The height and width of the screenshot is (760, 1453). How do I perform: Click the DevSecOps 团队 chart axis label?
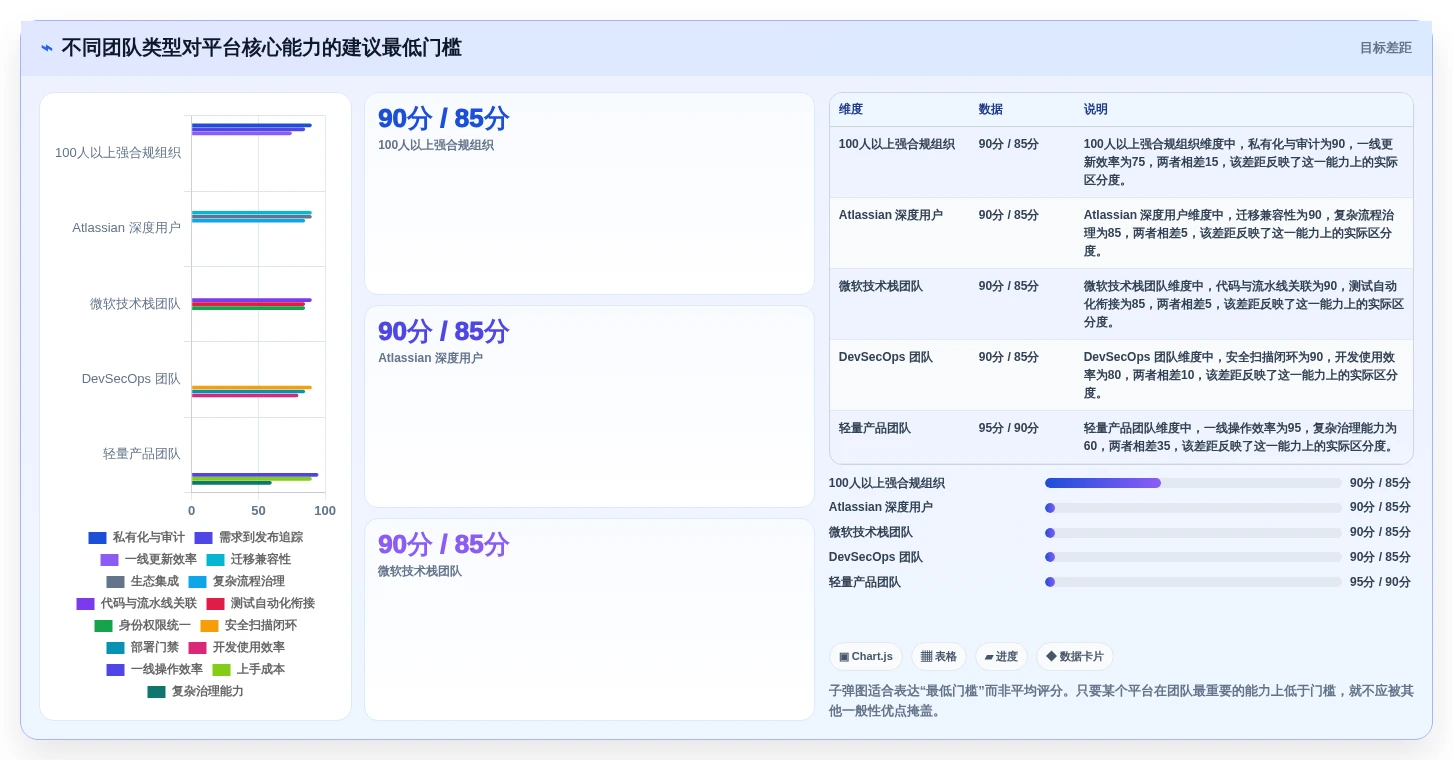[x=131, y=379]
